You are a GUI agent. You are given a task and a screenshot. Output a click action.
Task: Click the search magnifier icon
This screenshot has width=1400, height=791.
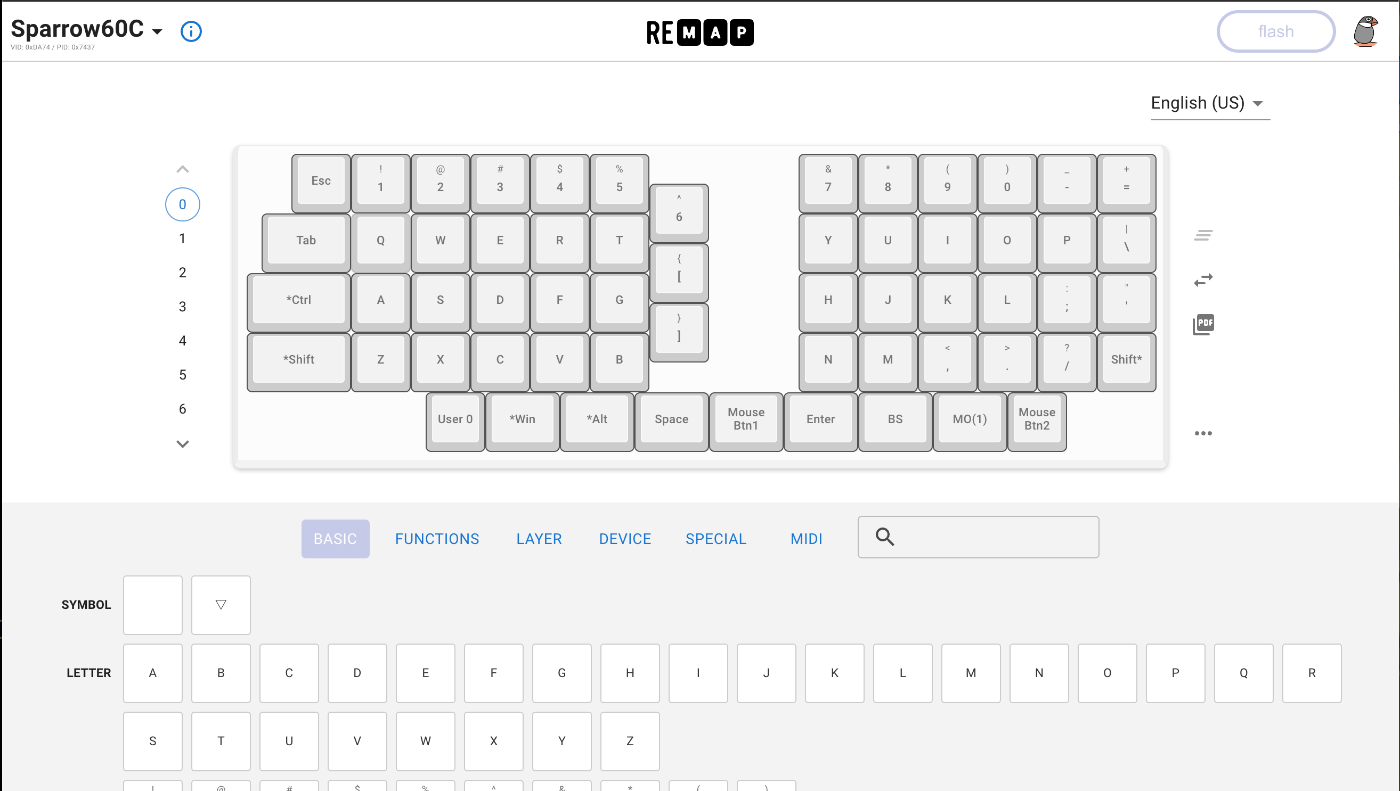[884, 537]
